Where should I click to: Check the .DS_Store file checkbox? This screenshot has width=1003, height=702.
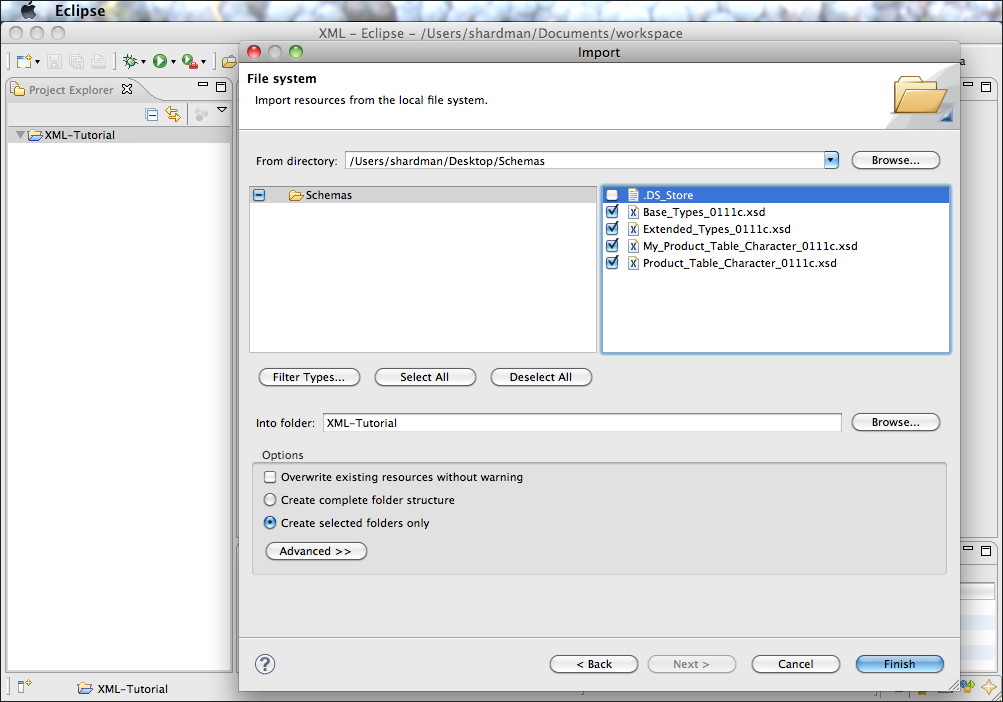pyautogui.click(x=612, y=195)
